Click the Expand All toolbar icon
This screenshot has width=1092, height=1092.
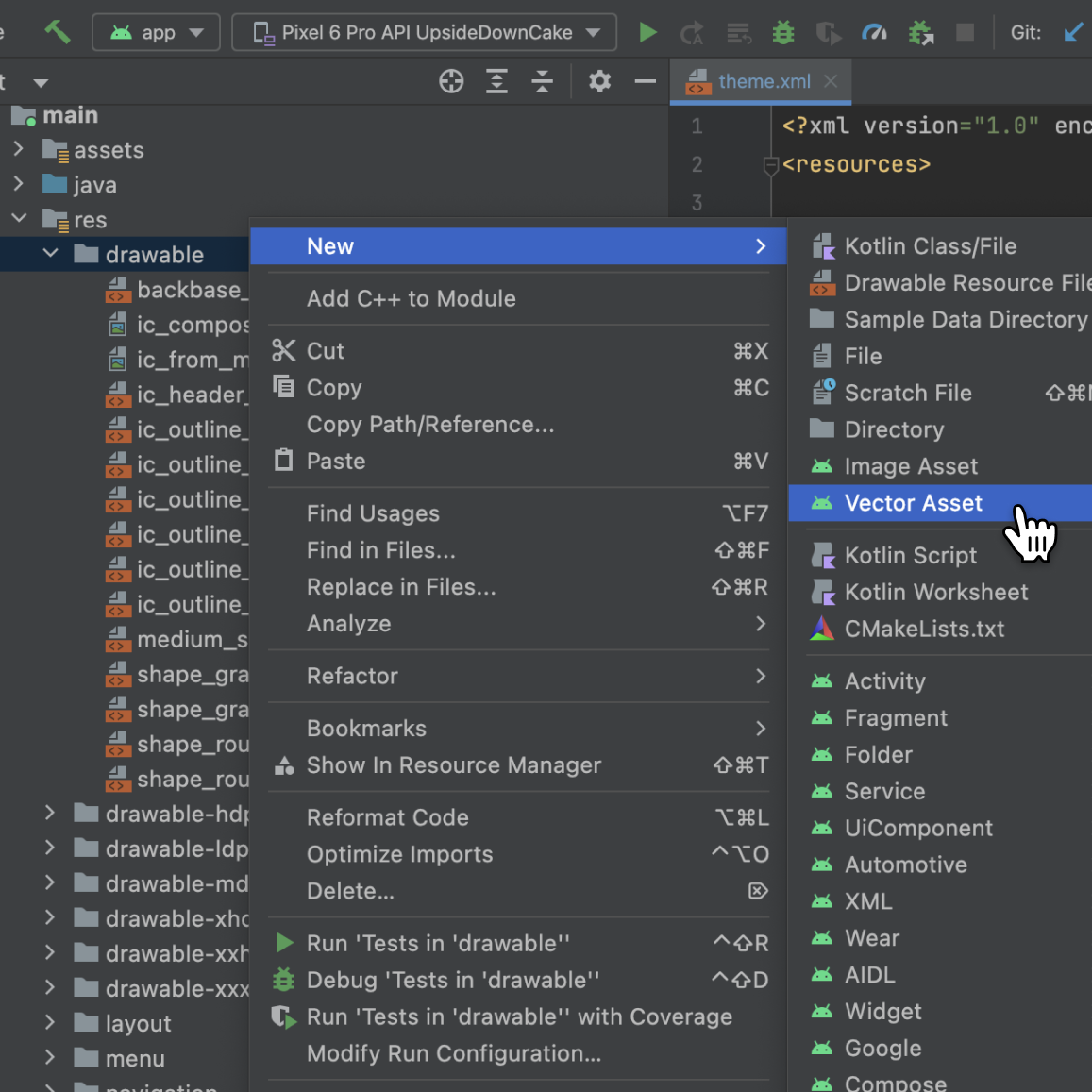[496, 81]
